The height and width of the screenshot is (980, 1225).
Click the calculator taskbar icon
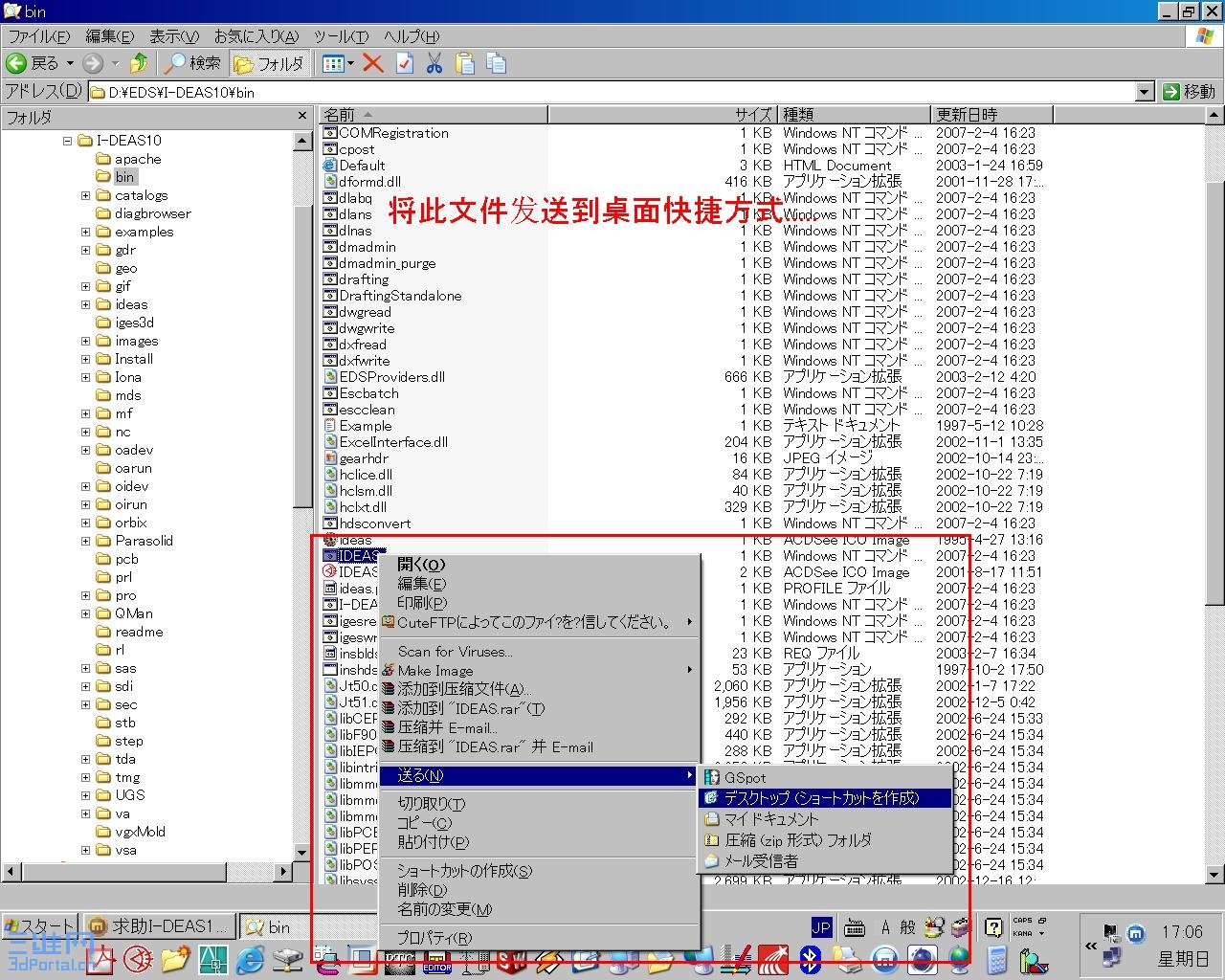coord(996,959)
